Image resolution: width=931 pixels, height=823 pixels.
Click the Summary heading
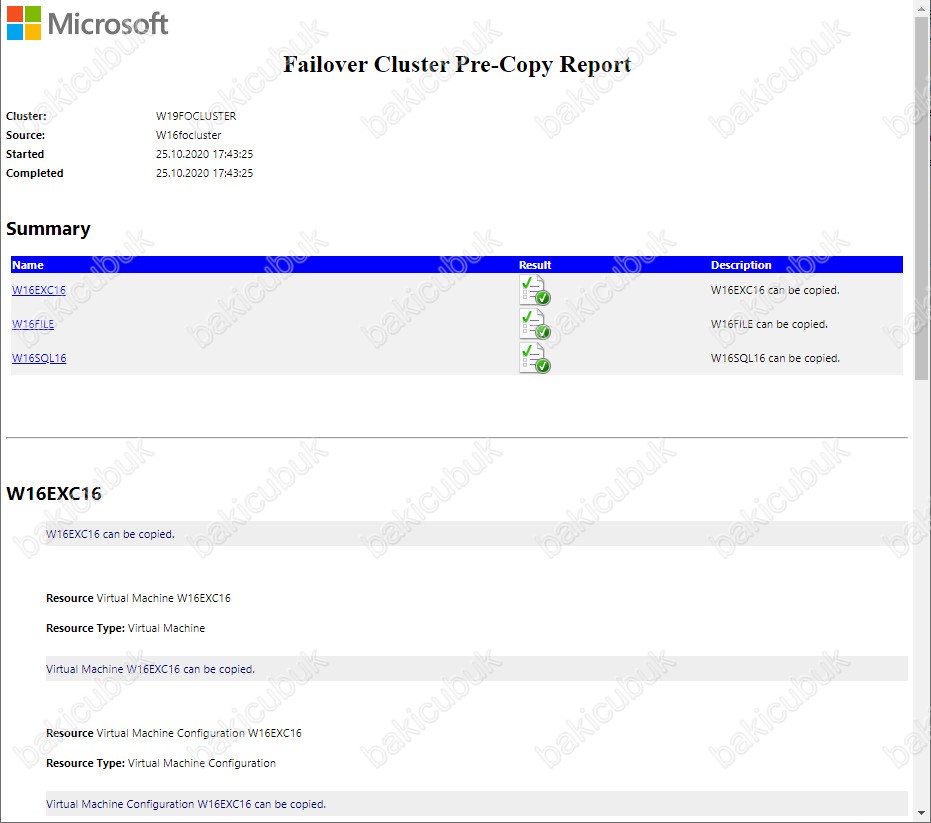[x=48, y=229]
